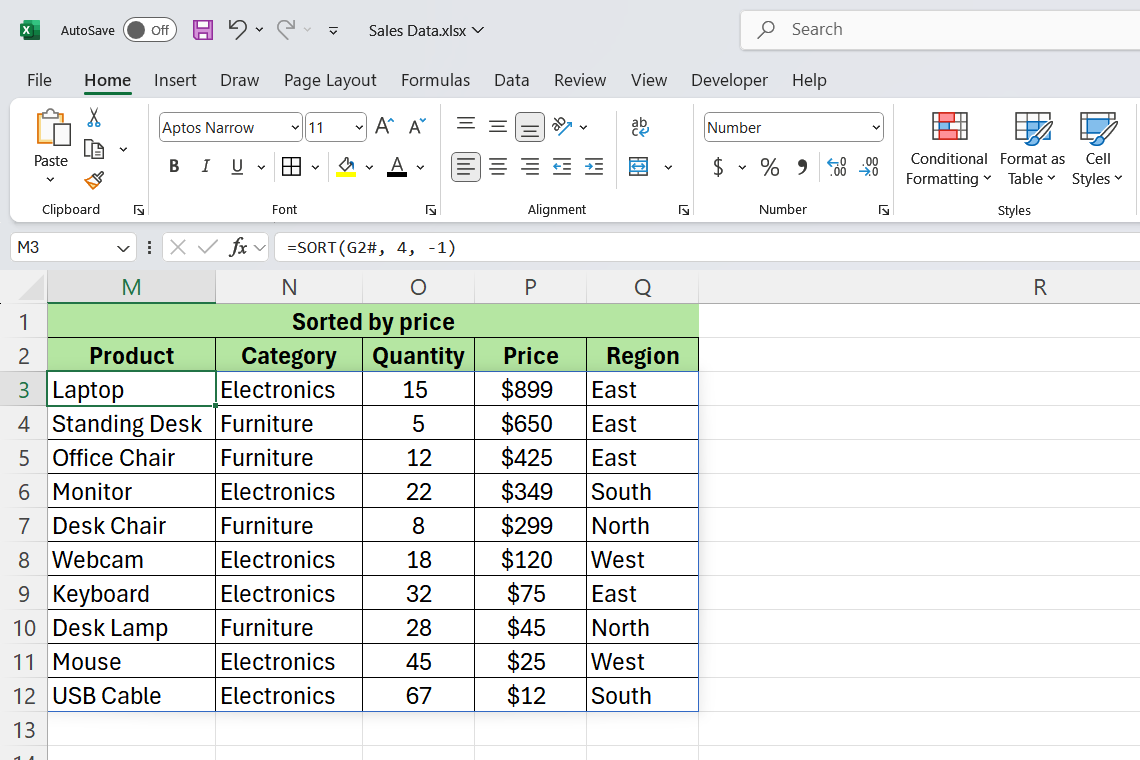Apply Percent Style to the selection
The image size is (1140, 760).
tap(769, 167)
